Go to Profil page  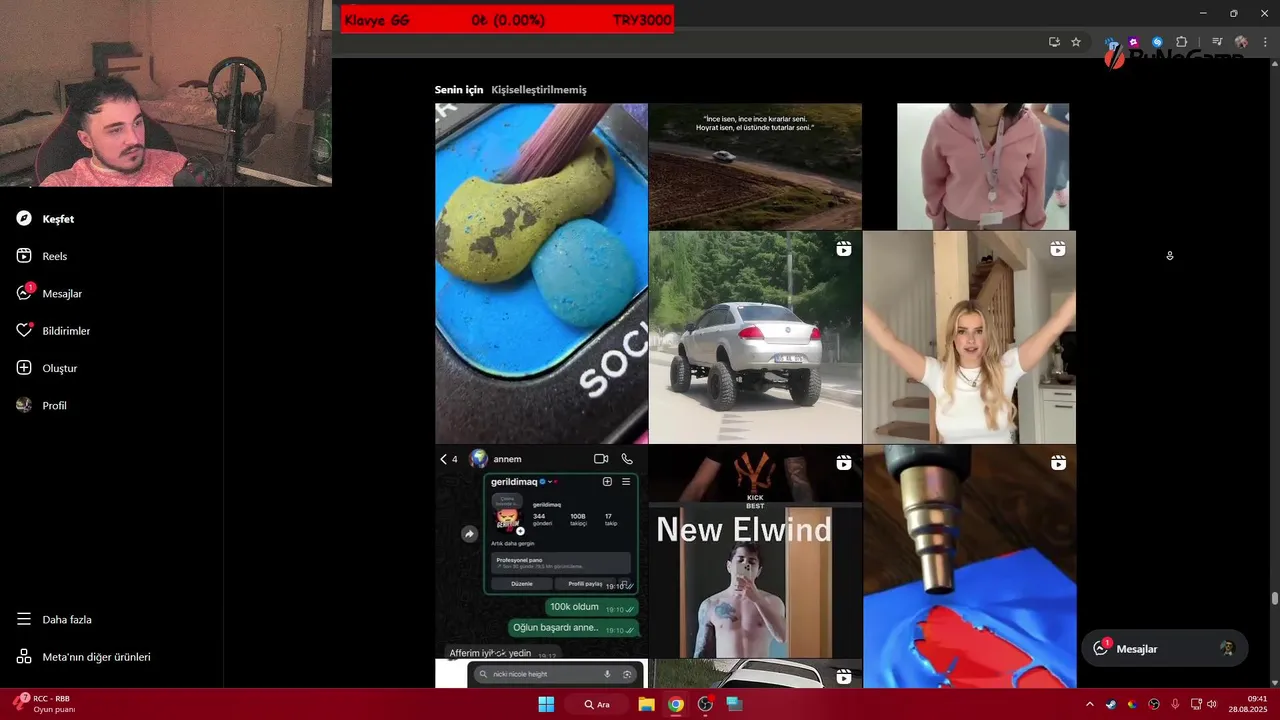coord(42,405)
